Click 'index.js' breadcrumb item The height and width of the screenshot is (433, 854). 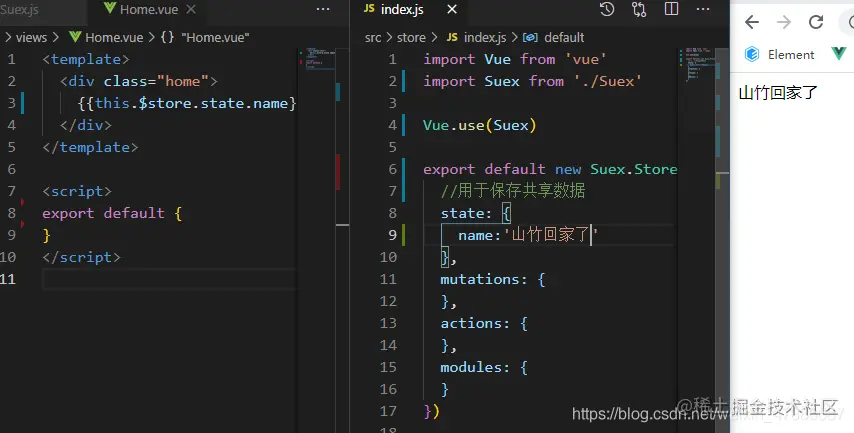[477, 38]
